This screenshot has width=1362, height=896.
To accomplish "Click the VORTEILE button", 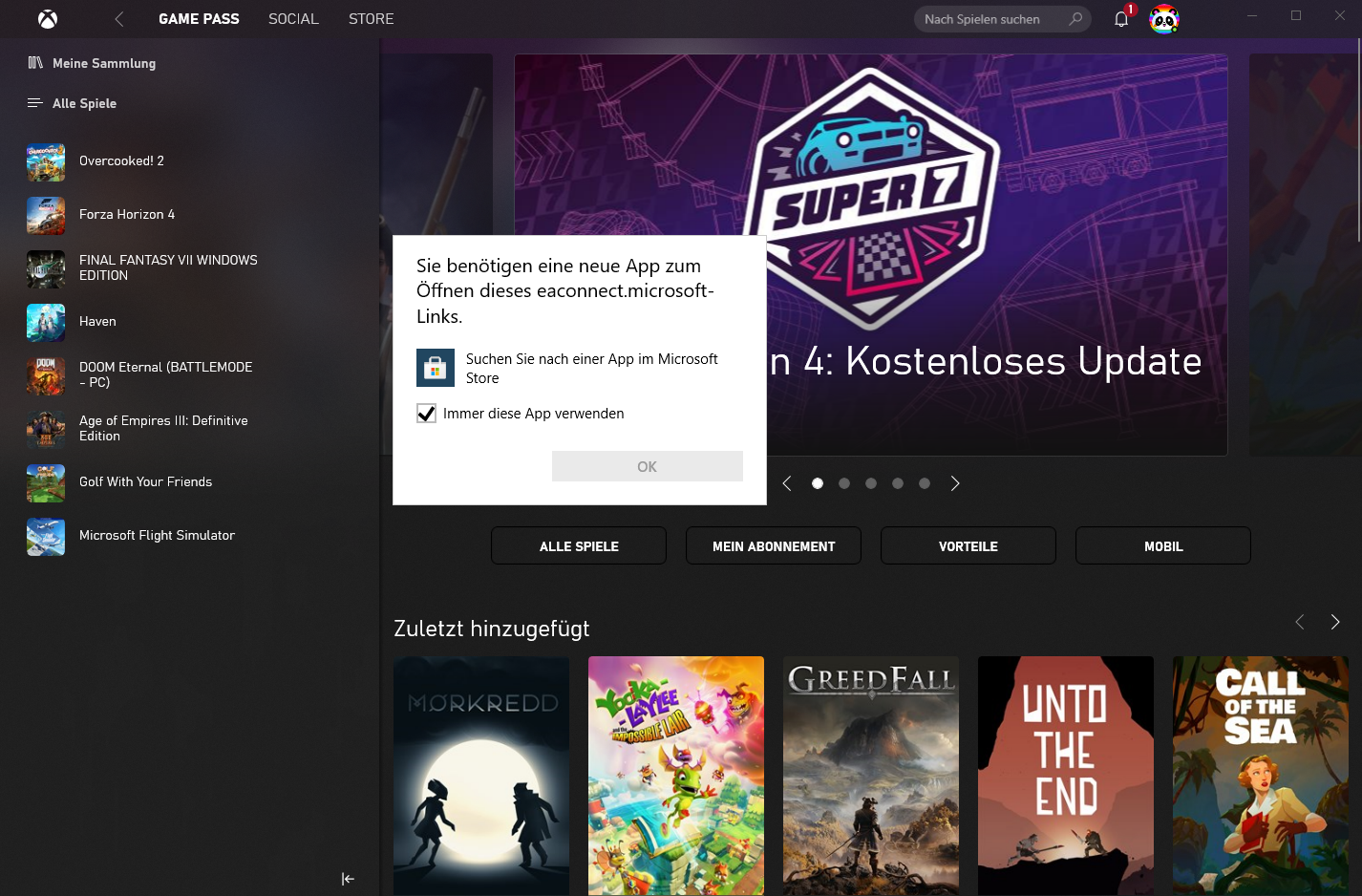I will coord(968,545).
